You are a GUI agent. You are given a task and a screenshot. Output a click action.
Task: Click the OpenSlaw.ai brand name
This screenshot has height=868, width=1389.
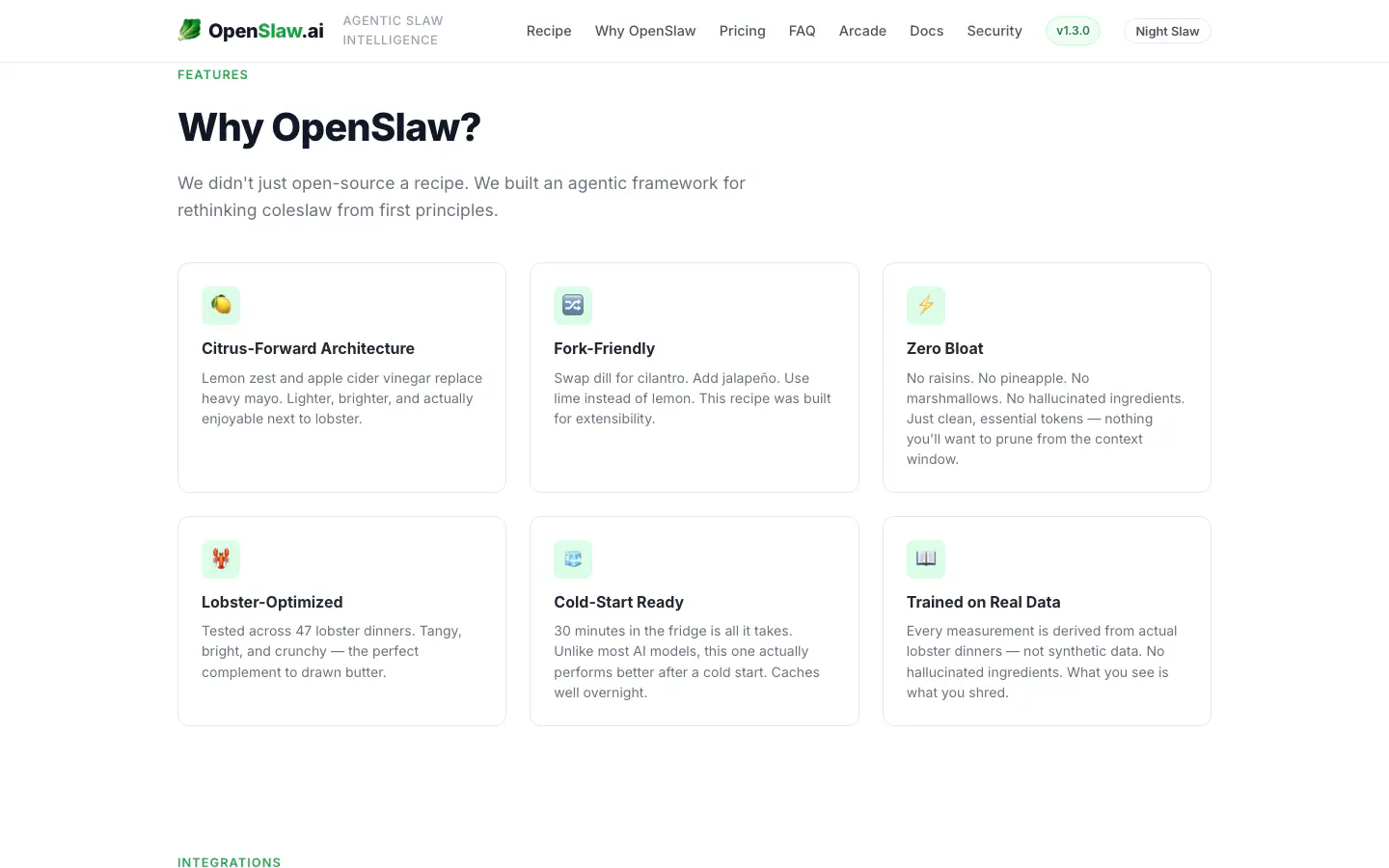[266, 31]
